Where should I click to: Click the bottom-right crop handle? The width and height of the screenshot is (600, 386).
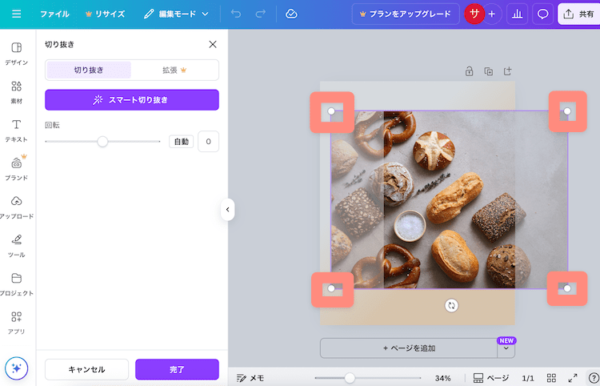pos(567,288)
